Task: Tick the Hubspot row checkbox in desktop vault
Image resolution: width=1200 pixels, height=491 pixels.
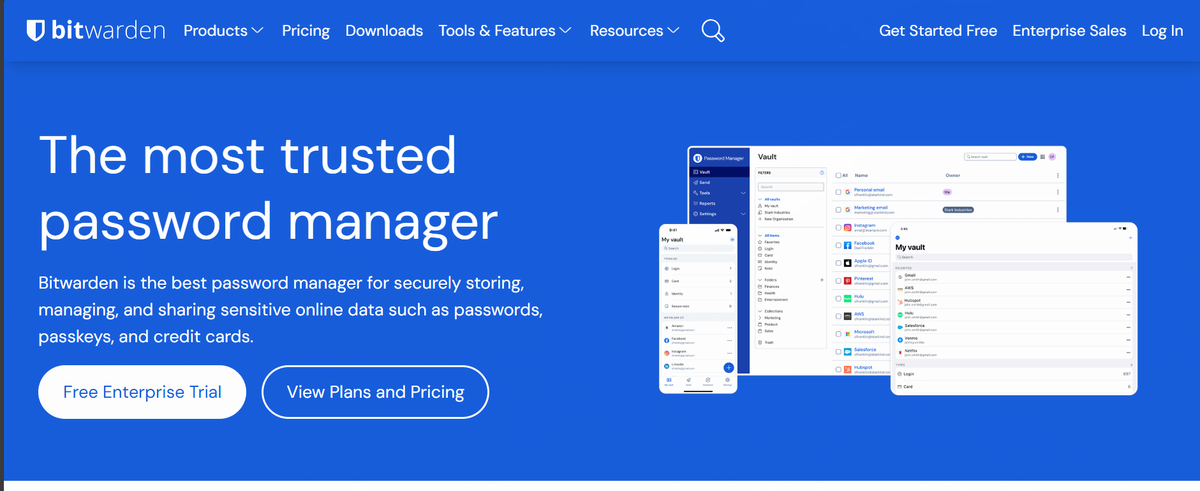Action: [838, 369]
